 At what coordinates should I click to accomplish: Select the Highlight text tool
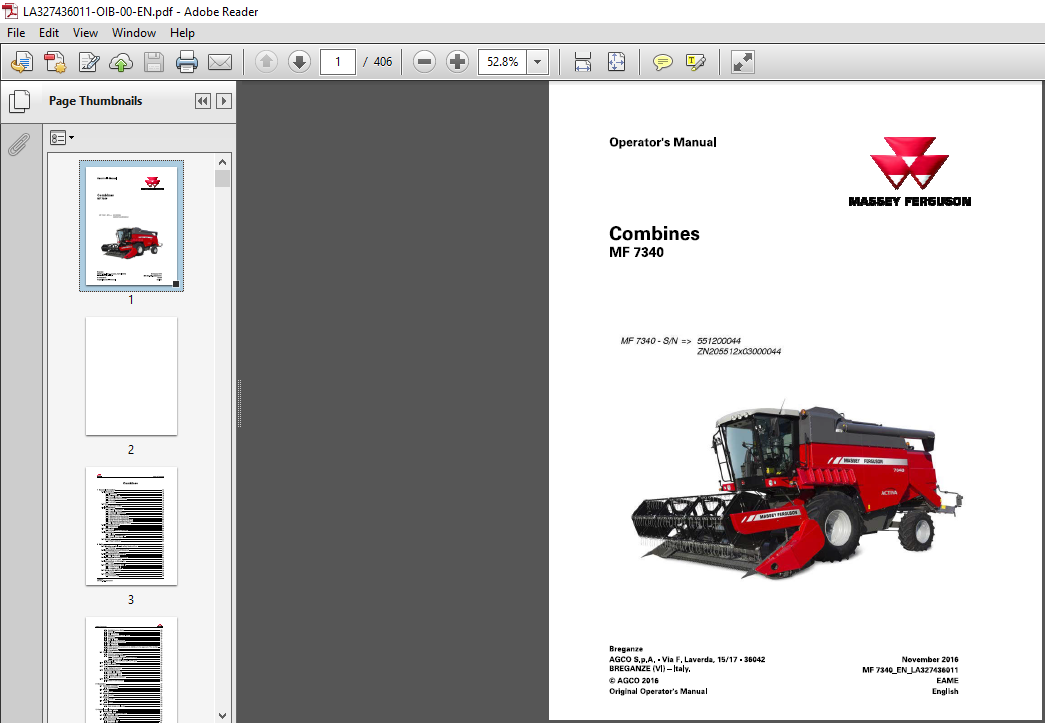click(695, 62)
